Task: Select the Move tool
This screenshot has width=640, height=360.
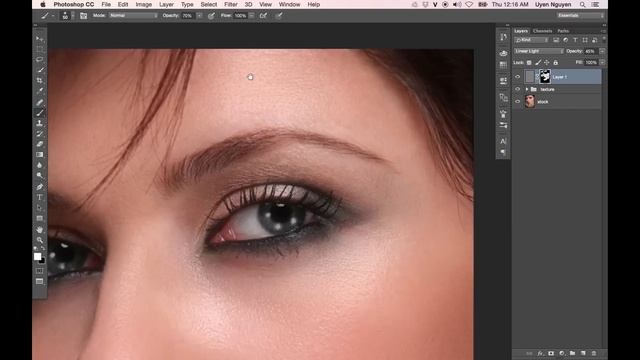Action: tap(40, 39)
